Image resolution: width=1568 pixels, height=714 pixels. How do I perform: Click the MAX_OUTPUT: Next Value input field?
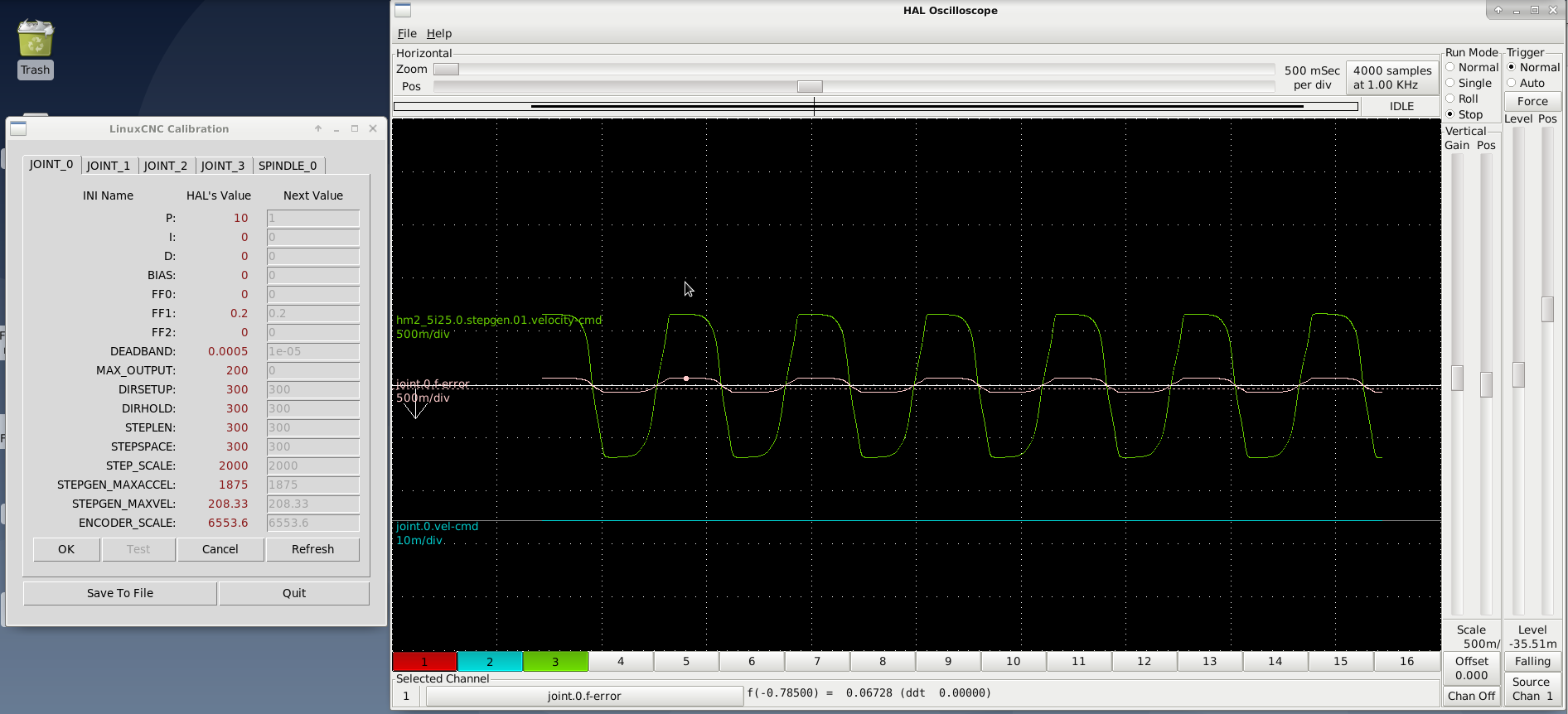(x=313, y=370)
